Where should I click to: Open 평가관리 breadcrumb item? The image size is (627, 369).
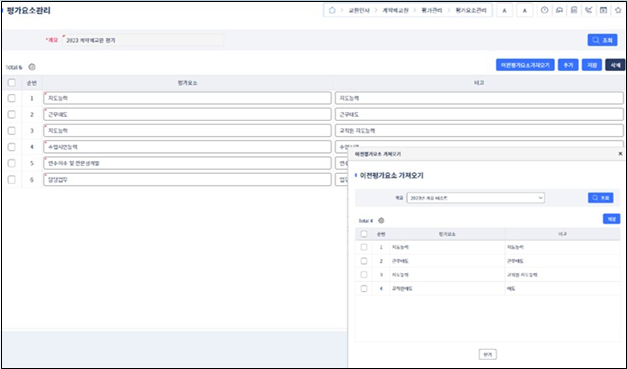click(x=432, y=10)
